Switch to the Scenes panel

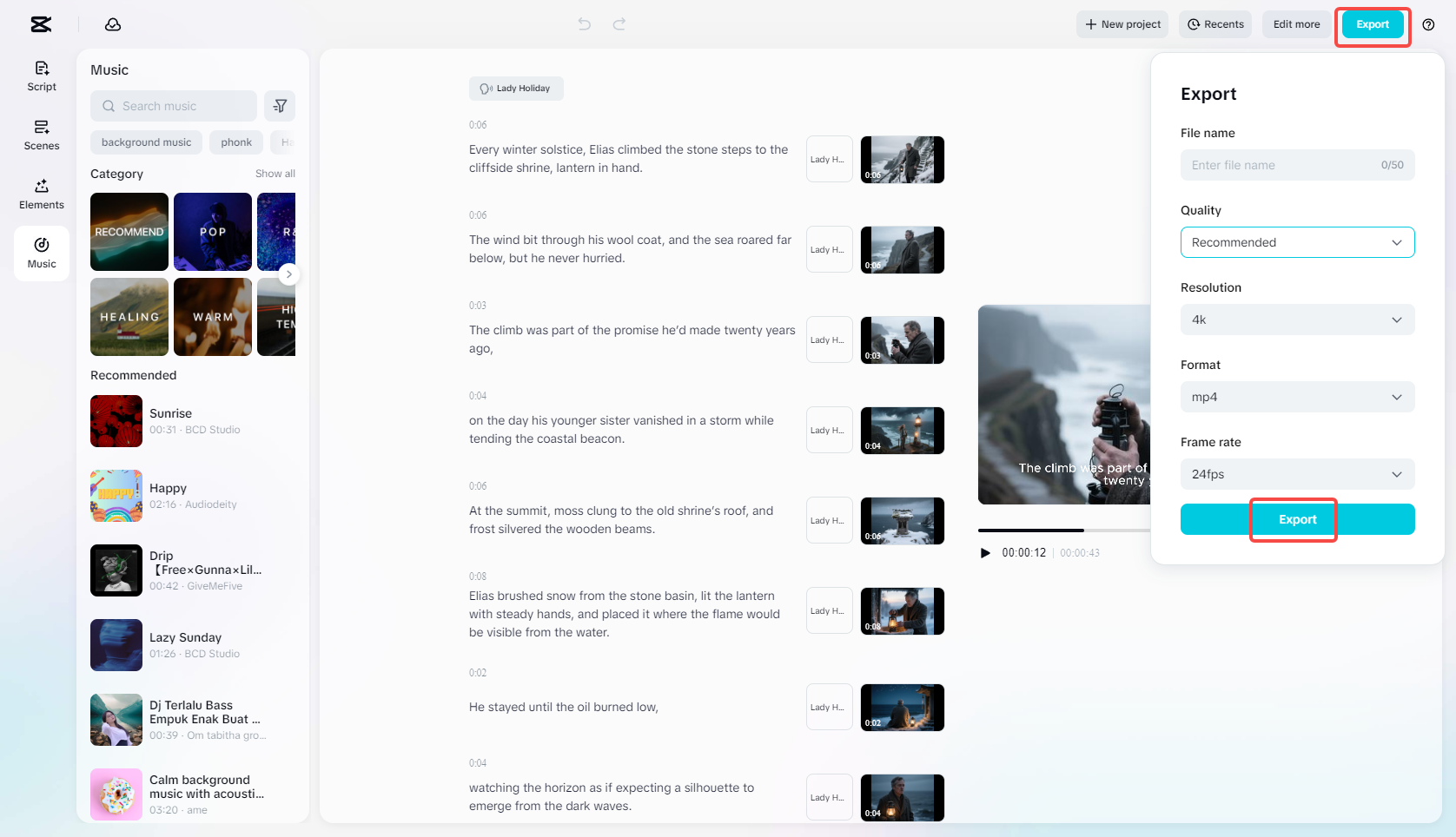(x=41, y=135)
